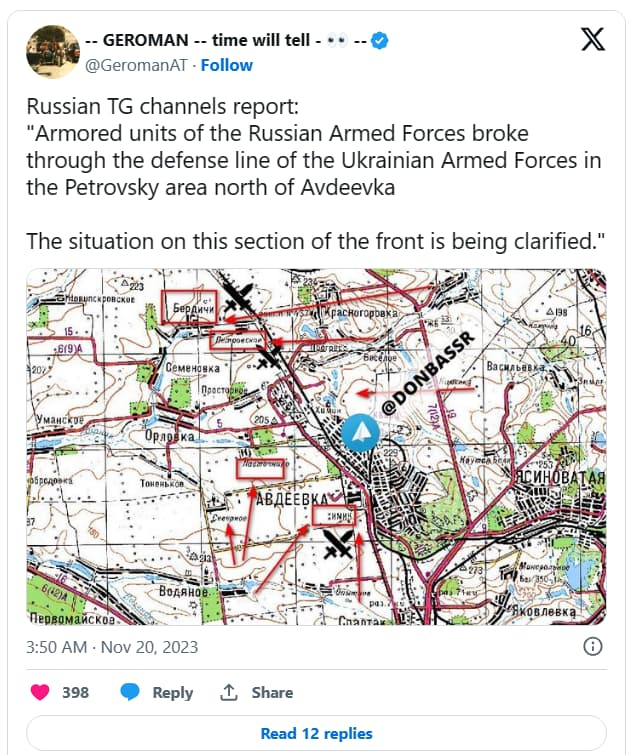The width and height of the screenshot is (630, 755).
Task: Click the GEROMAN display name
Action: (x=225, y=40)
